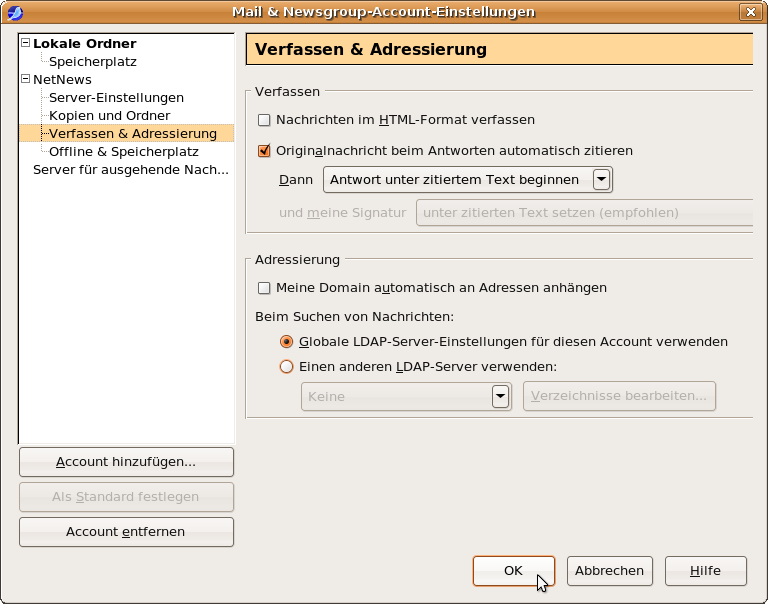Click Account hinzufügen button
Viewport: 768px width, 604px height.
(126, 462)
